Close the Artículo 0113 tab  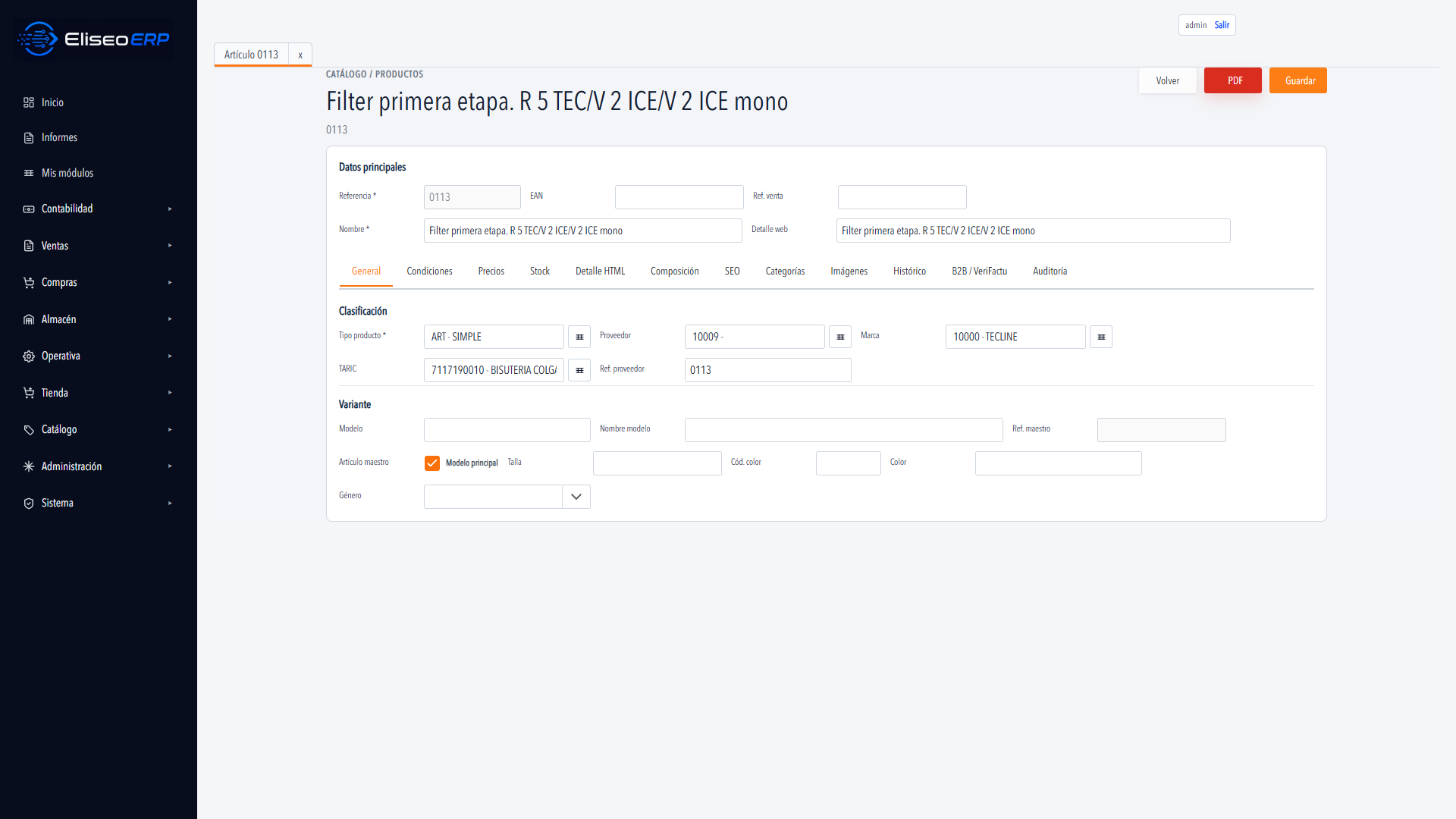[x=300, y=55]
